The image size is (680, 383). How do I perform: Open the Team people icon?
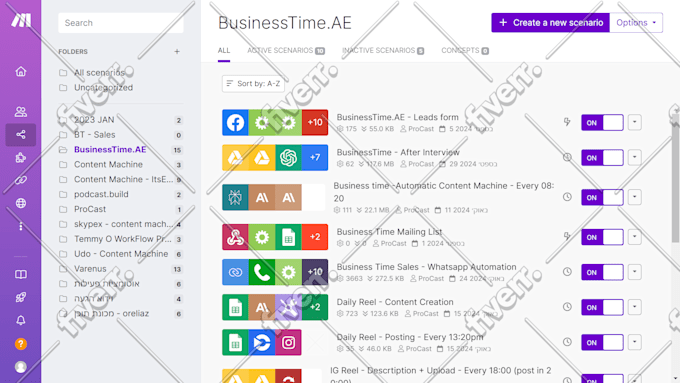coord(21,111)
